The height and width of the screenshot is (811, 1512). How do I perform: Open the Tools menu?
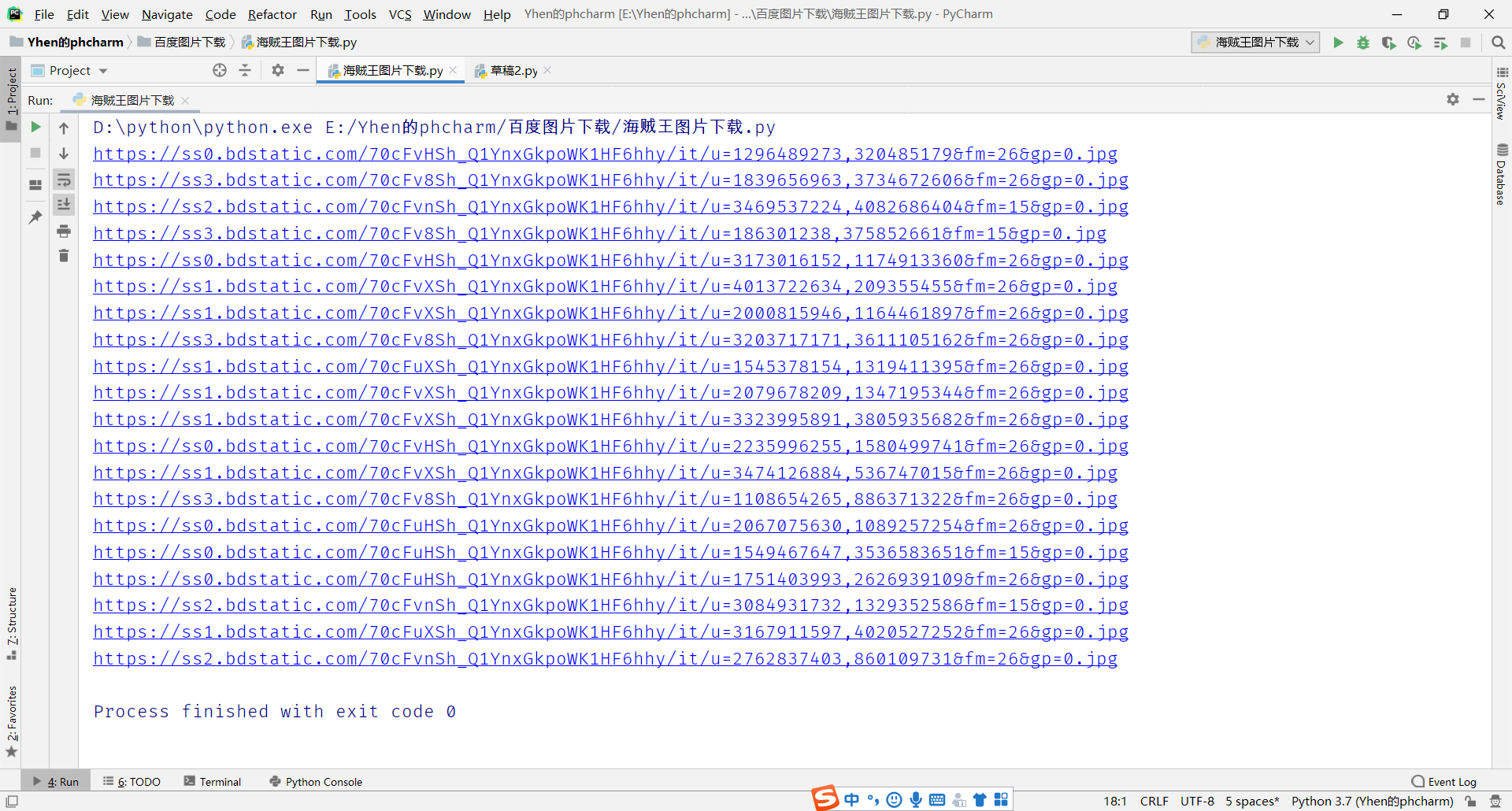[x=360, y=14]
